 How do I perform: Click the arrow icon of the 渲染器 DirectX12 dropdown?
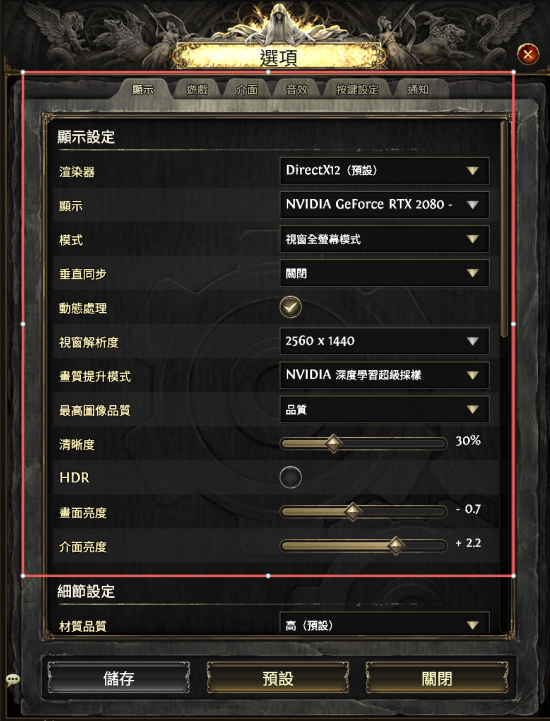472,171
